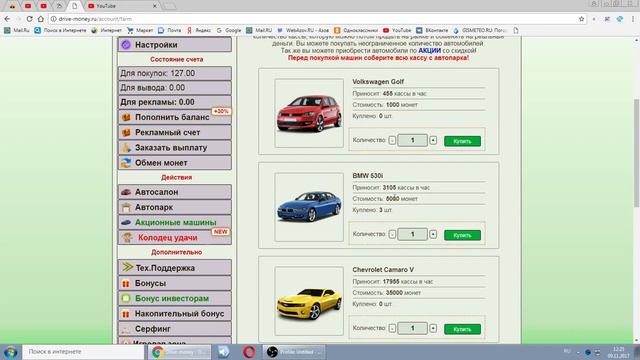Screen dimensions: 640x360
Task: Open Бонус инвесторам section
Action: [175, 298]
